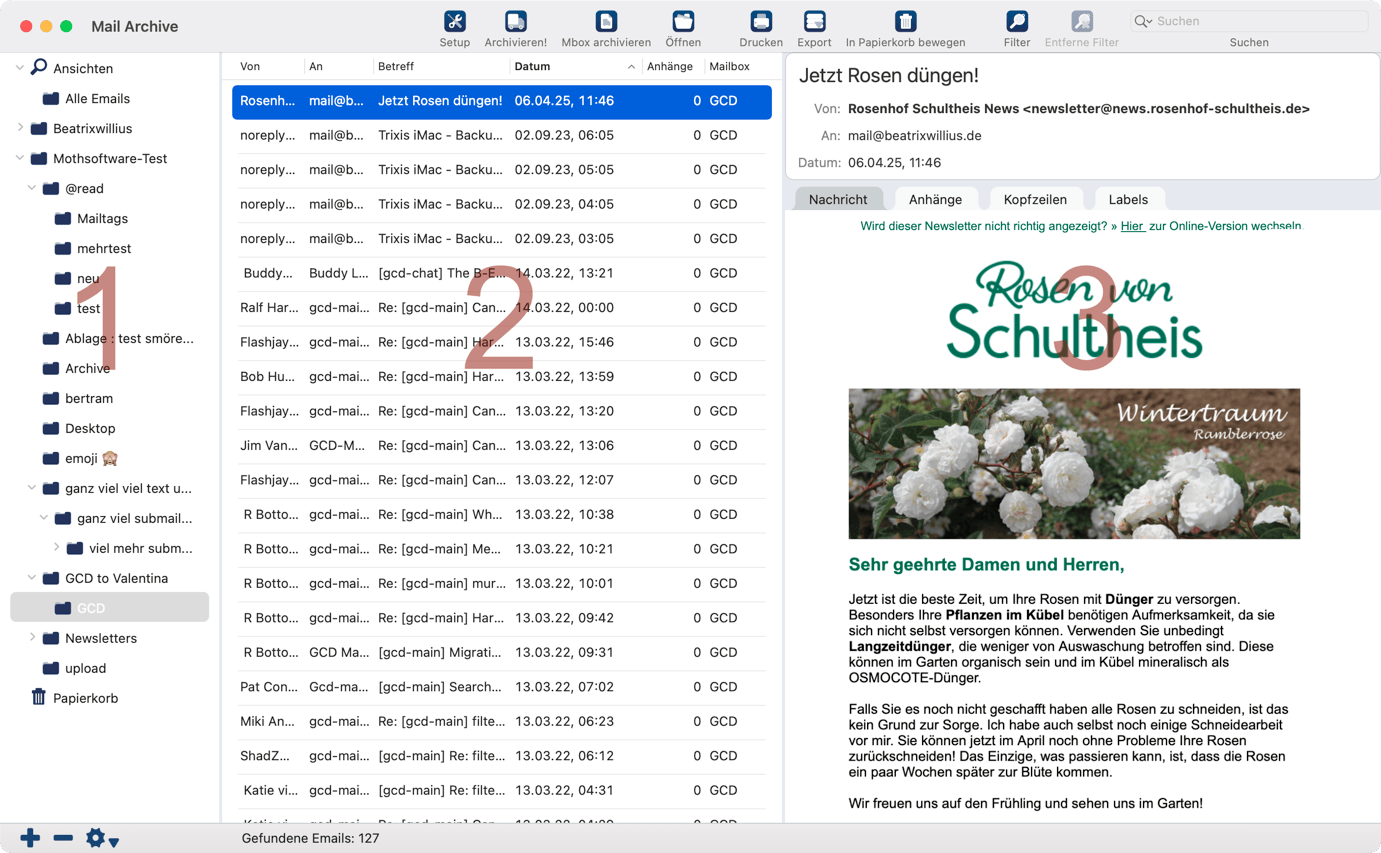1381x853 pixels.
Task: Add a mailbox with the plus icon
Action: click(29, 837)
